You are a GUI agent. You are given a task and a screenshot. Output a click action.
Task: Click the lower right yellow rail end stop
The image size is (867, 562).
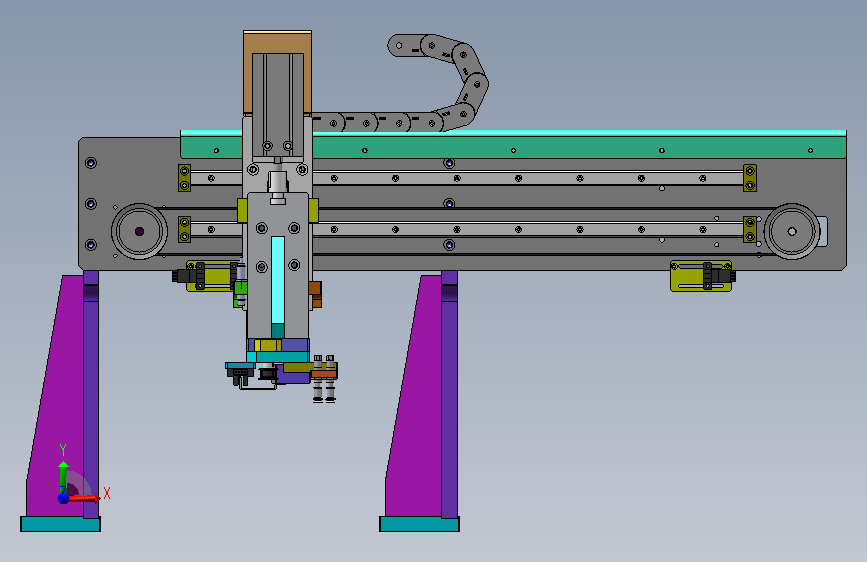tap(750, 230)
